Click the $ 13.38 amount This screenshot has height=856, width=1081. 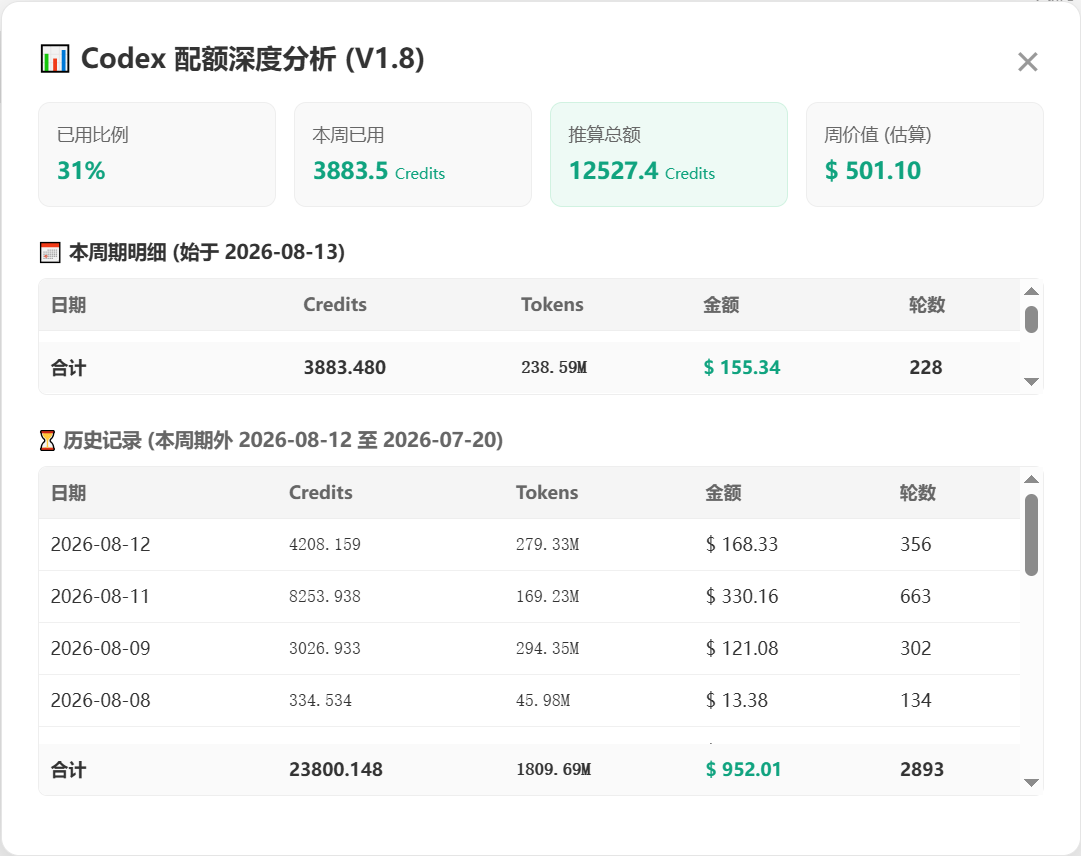737,700
